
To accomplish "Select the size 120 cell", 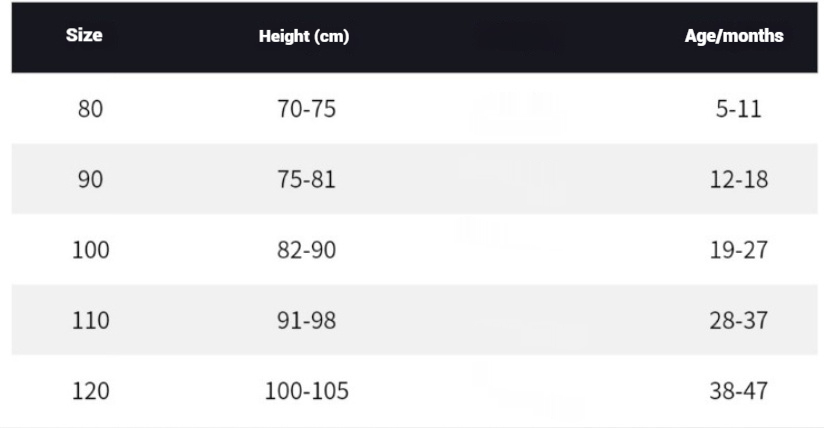I will (x=90, y=390).
